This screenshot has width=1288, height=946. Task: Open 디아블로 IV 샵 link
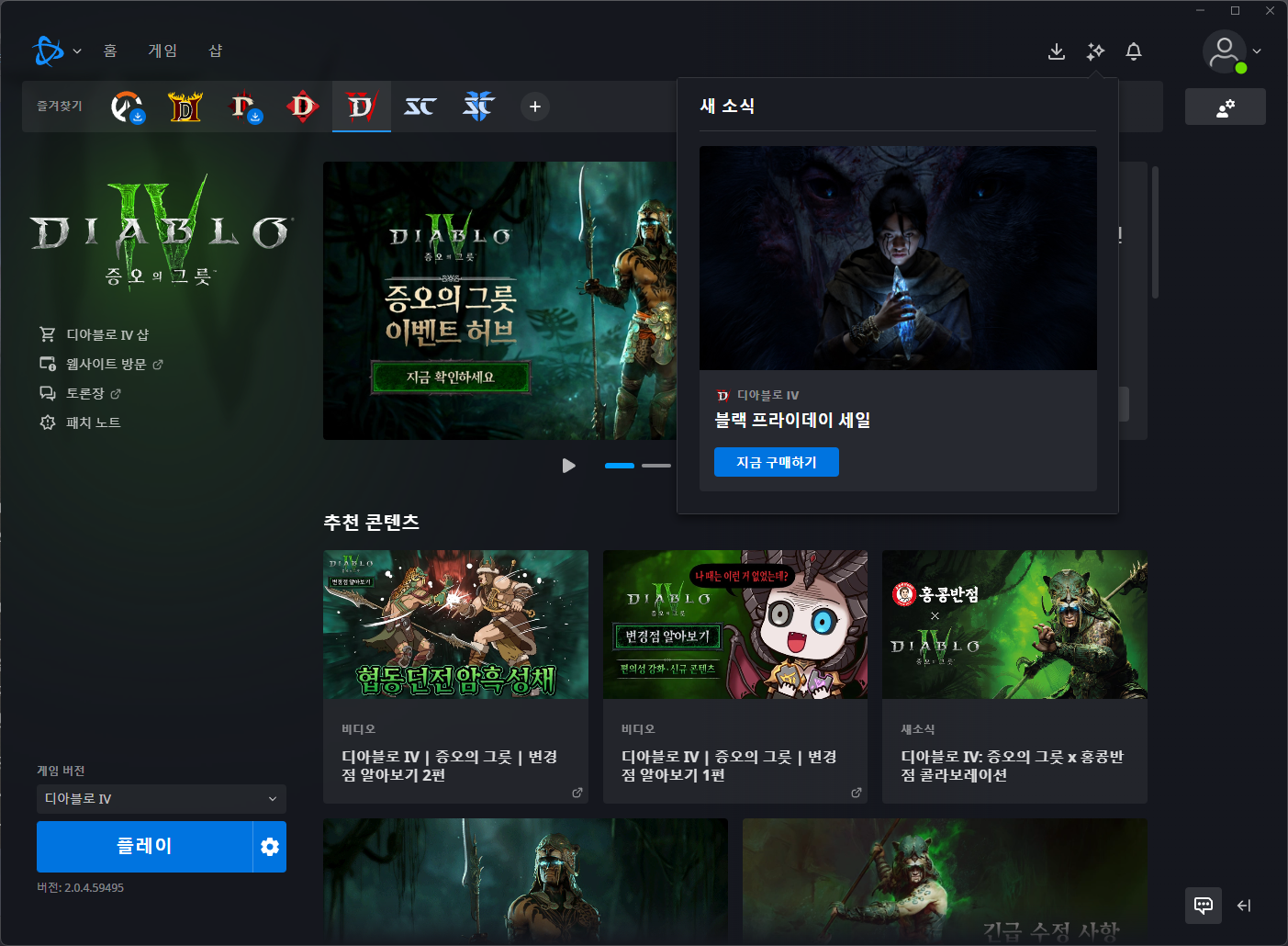click(x=106, y=334)
